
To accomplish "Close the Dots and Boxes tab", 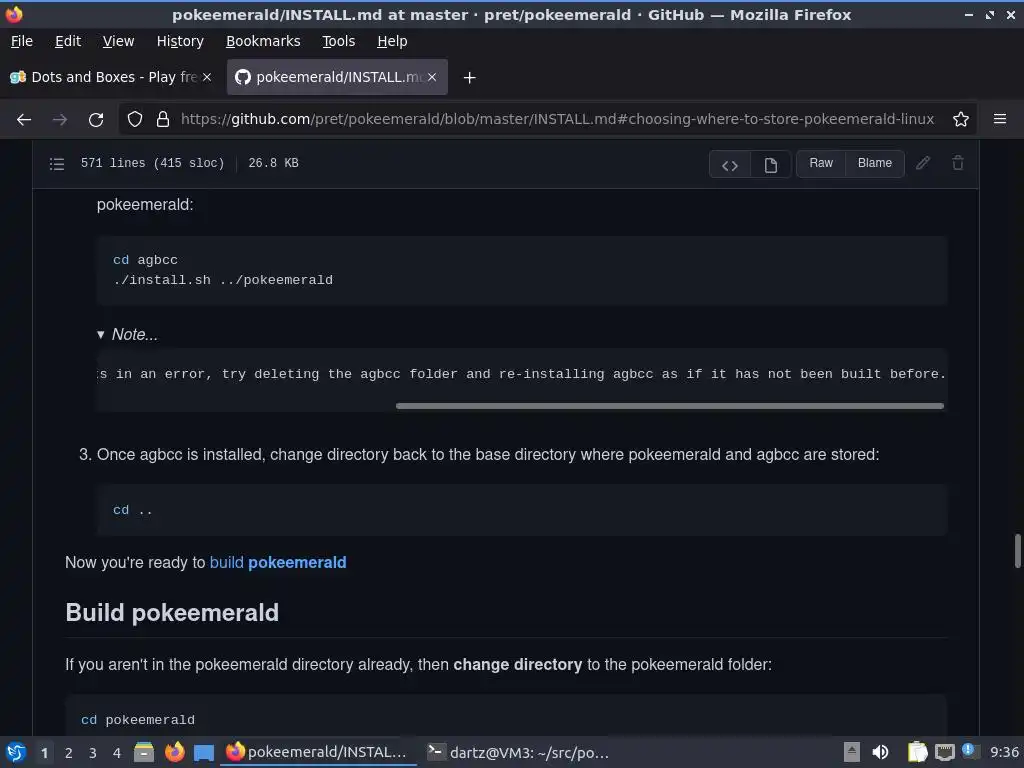I will (207, 77).
